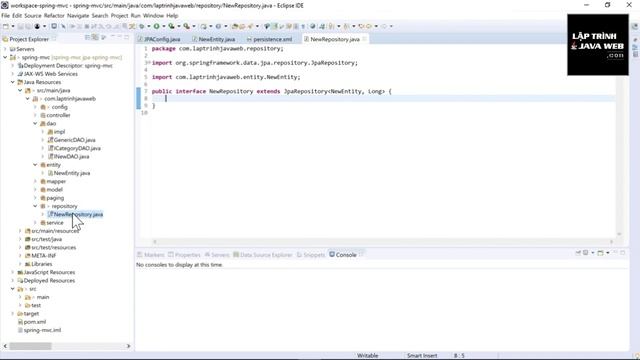Switch to the Properties tab

pos(184,255)
